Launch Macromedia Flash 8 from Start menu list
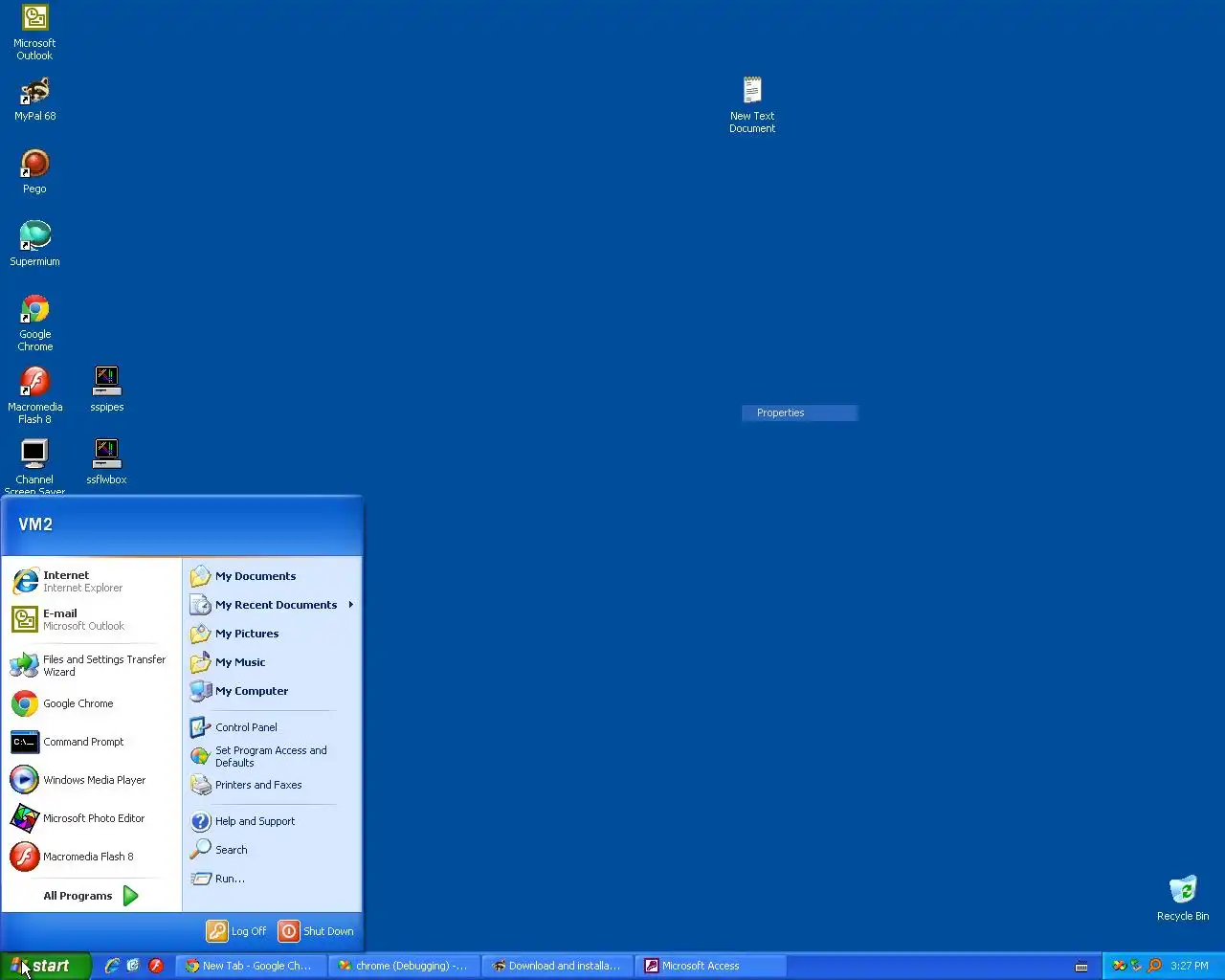1225x980 pixels. tap(92, 857)
